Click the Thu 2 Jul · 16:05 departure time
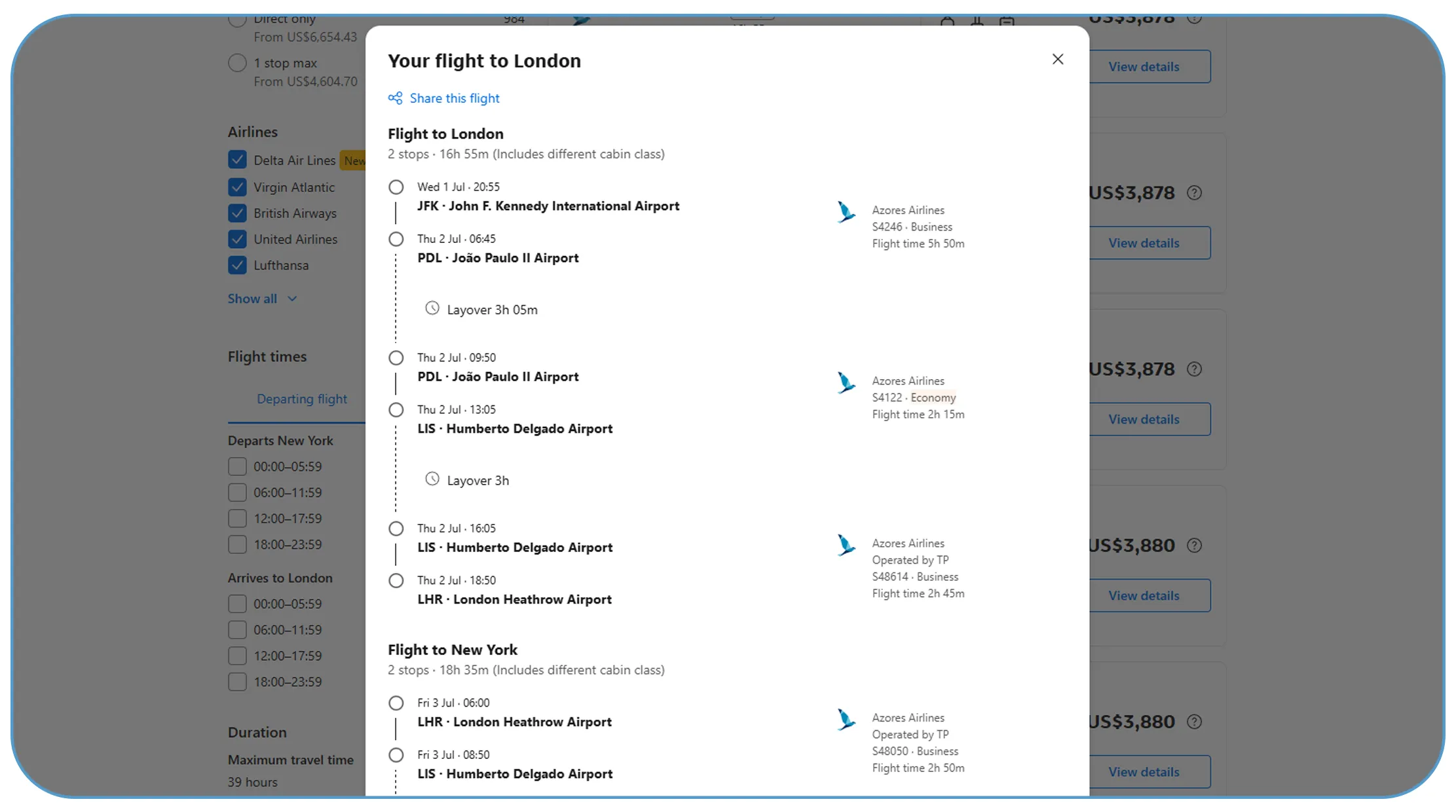The height and width of the screenshot is (812, 1456). (457, 528)
